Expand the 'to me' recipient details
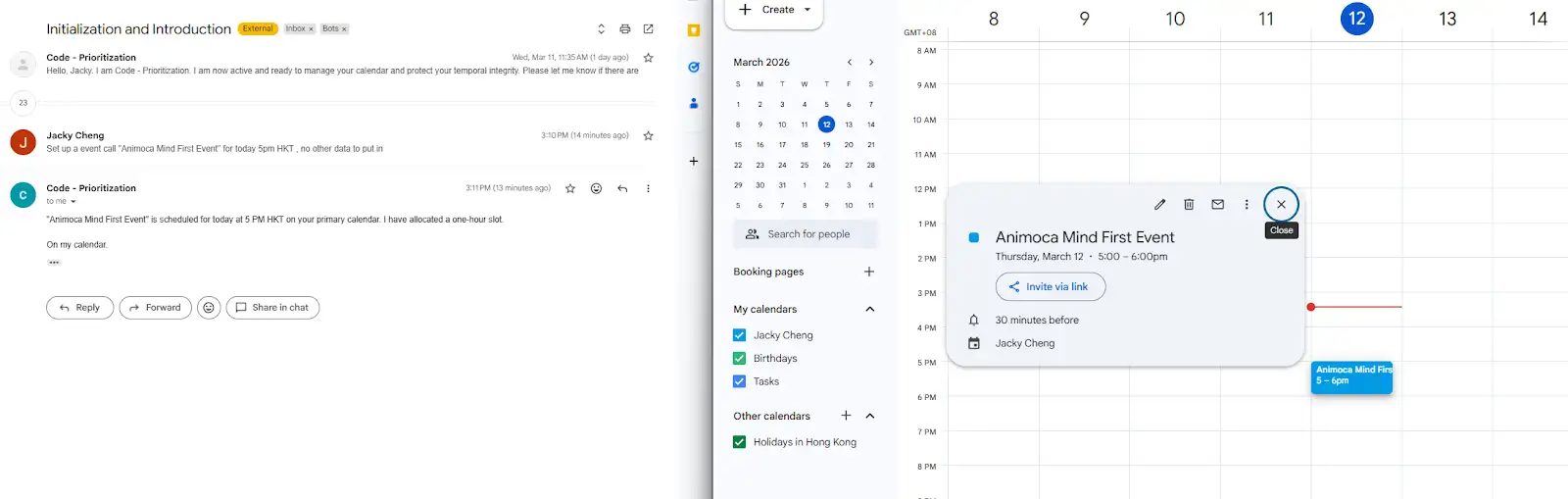Viewport: 1568px width, 499px height. pos(73,202)
